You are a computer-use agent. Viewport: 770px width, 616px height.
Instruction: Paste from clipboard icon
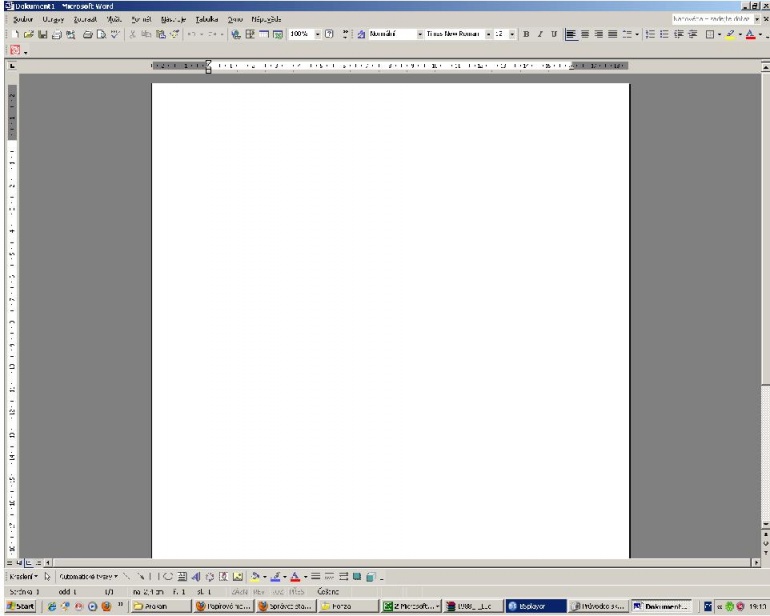click(x=161, y=34)
